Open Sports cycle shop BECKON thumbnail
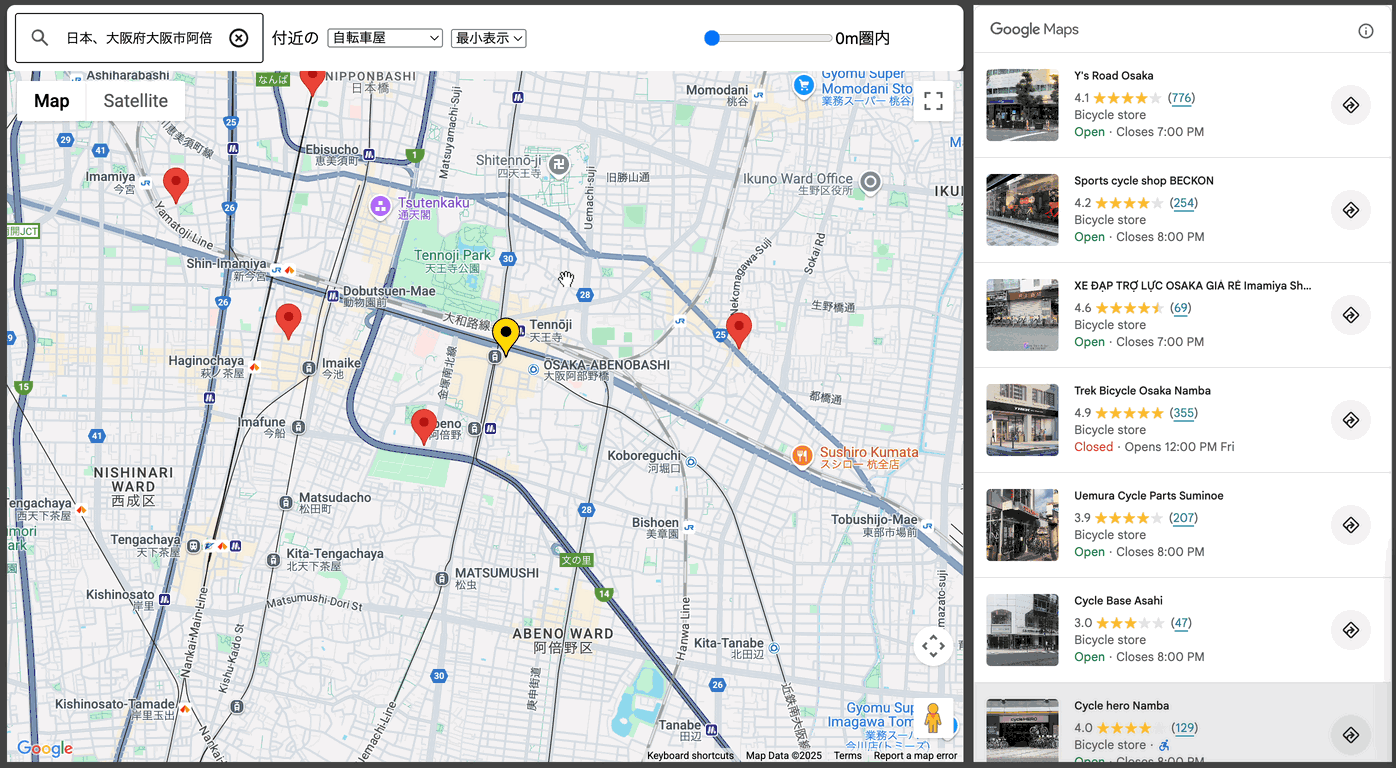Image resolution: width=1396 pixels, height=768 pixels. point(1022,210)
